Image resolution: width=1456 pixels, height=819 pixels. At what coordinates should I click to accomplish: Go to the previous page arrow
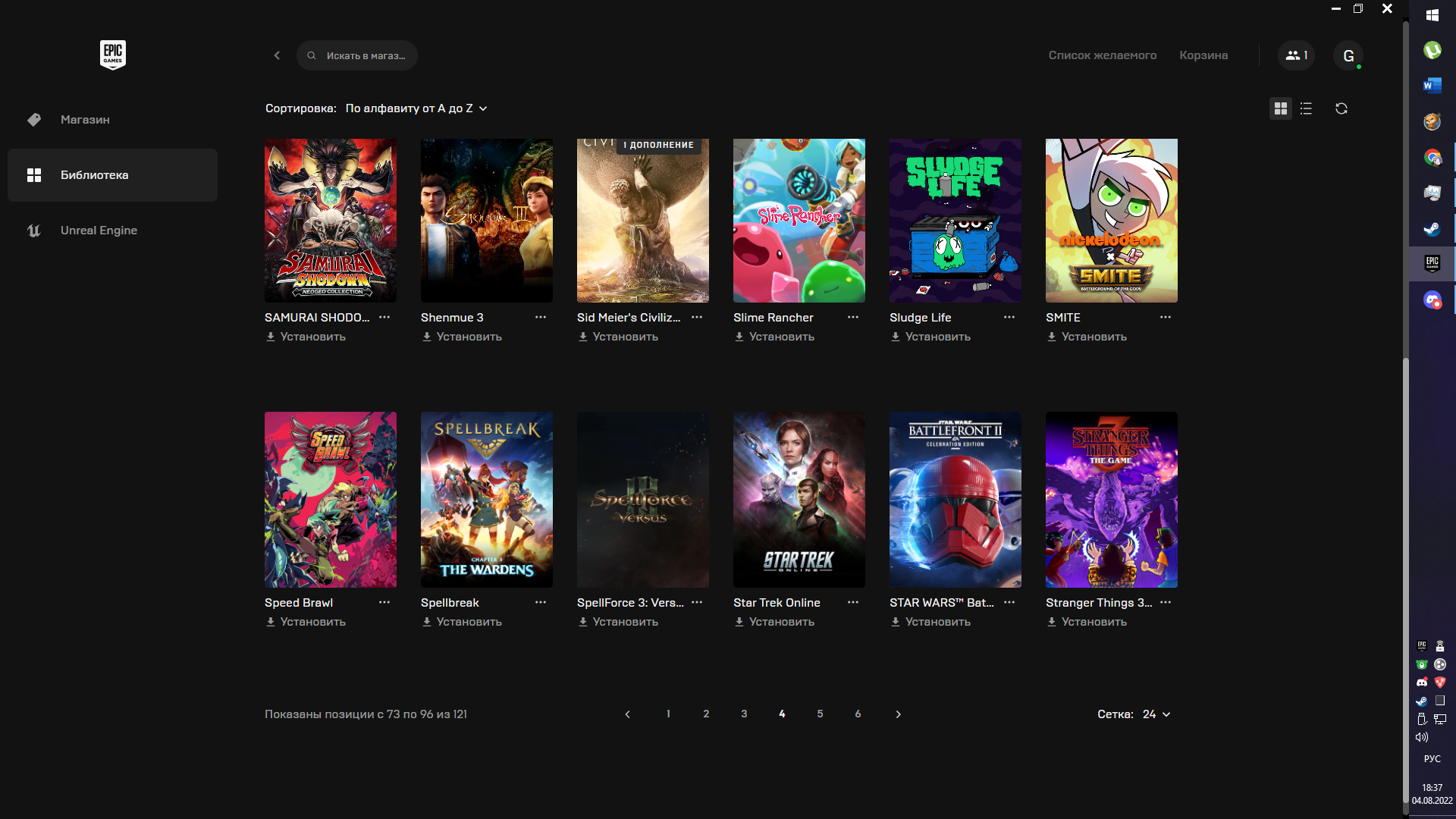[x=627, y=714]
